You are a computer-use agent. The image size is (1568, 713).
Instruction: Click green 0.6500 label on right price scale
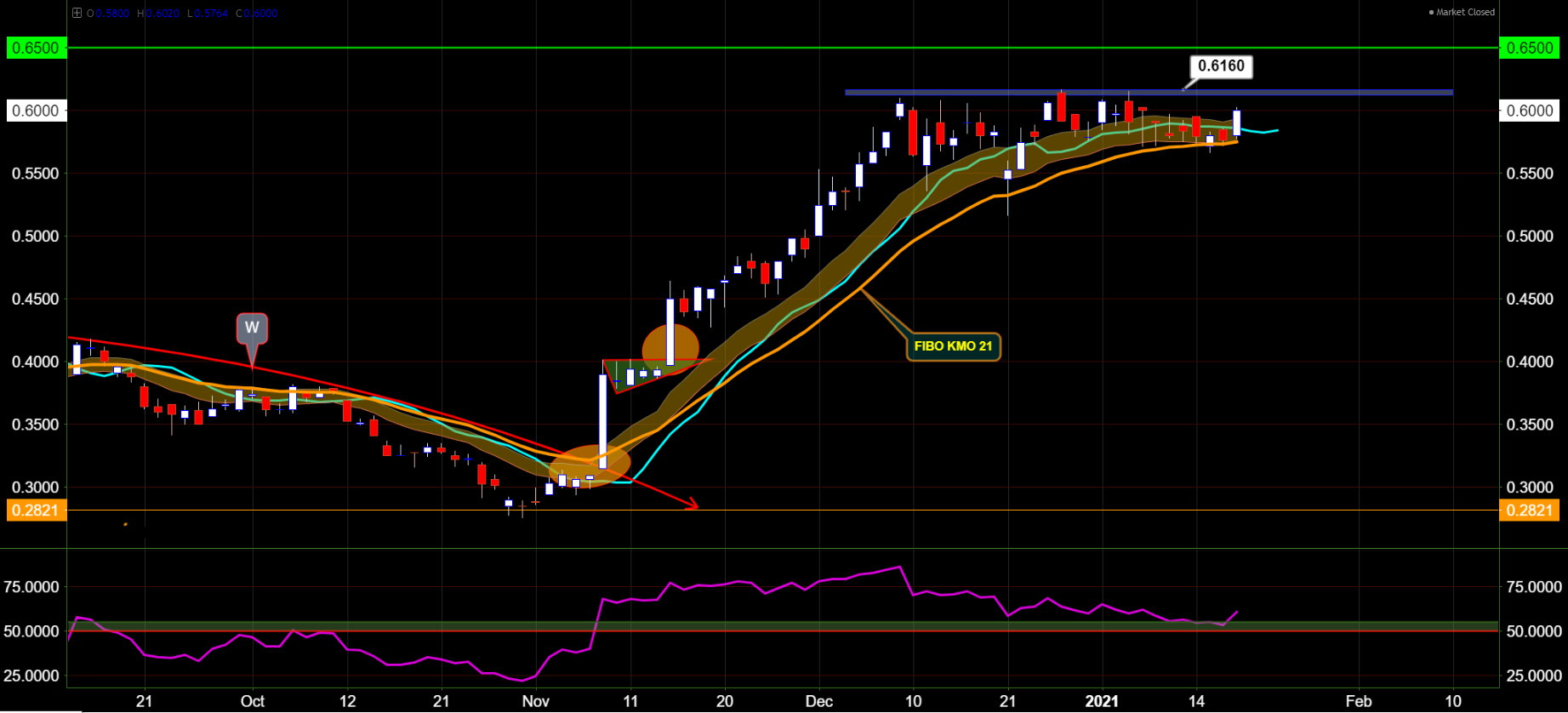point(1530,48)
